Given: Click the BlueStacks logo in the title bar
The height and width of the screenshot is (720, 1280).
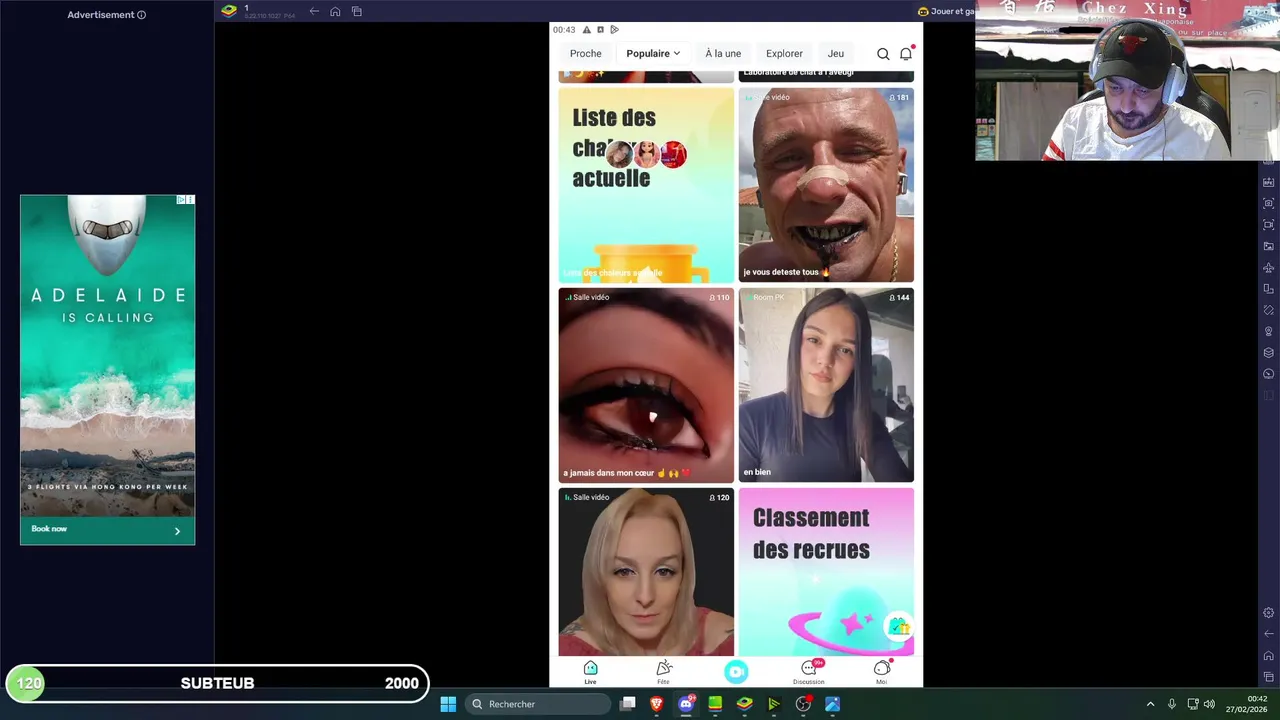Looking at the screenshot, I should (229, 11).
